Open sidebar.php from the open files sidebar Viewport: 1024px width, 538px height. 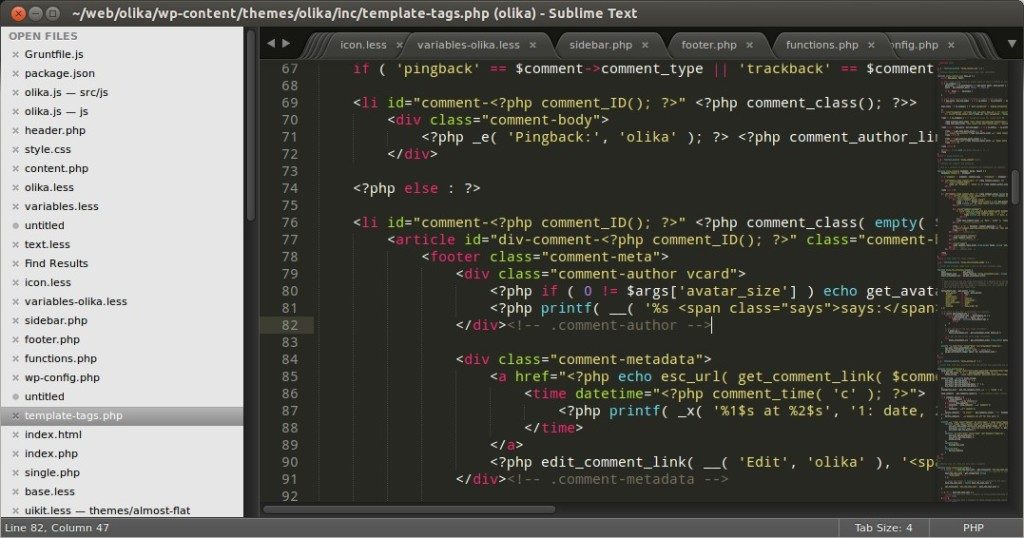56,321
